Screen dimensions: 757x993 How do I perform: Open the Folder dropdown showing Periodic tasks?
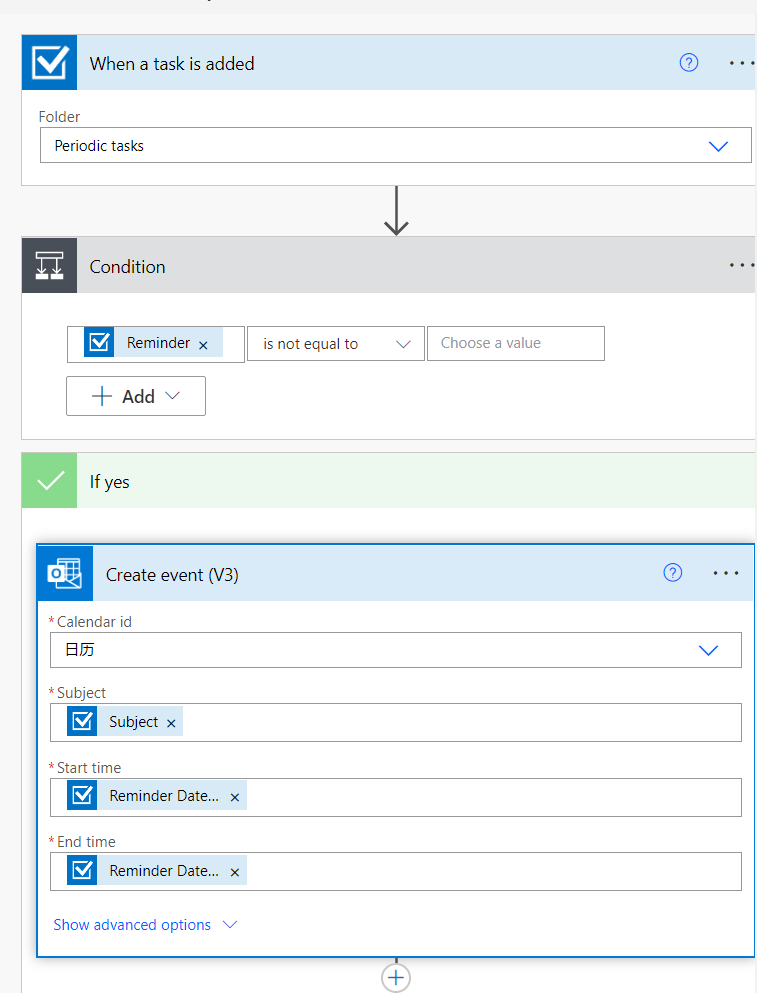pos(396,146)
